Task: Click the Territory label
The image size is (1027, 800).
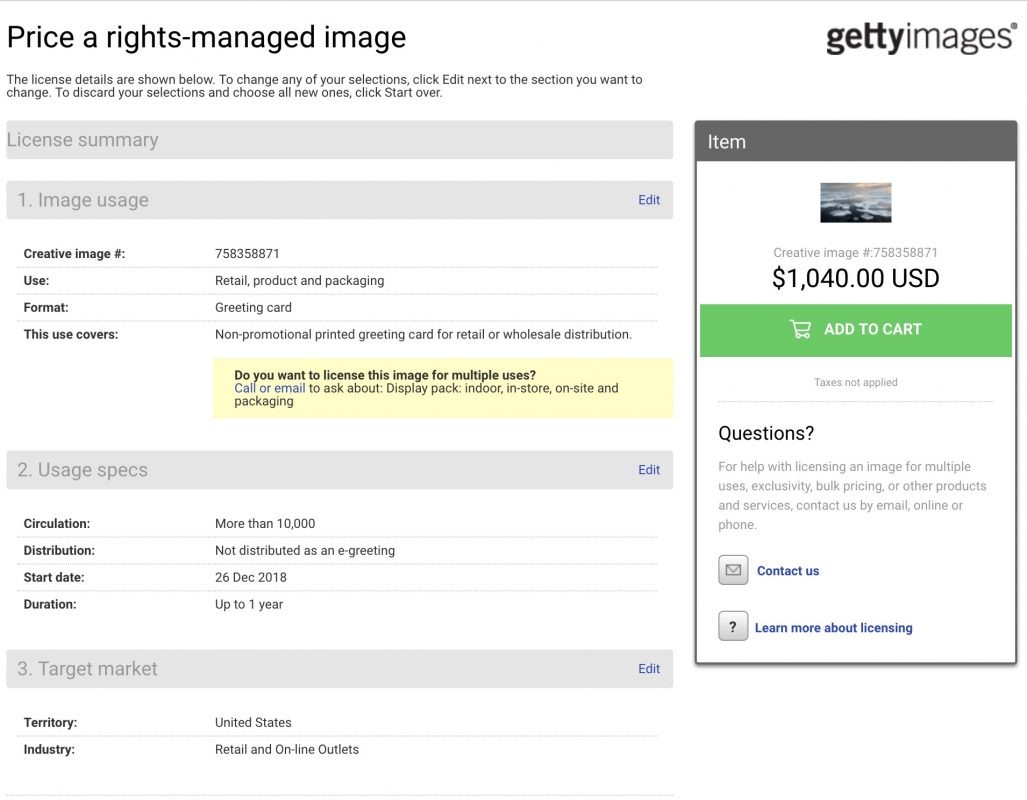Action: 50,722
